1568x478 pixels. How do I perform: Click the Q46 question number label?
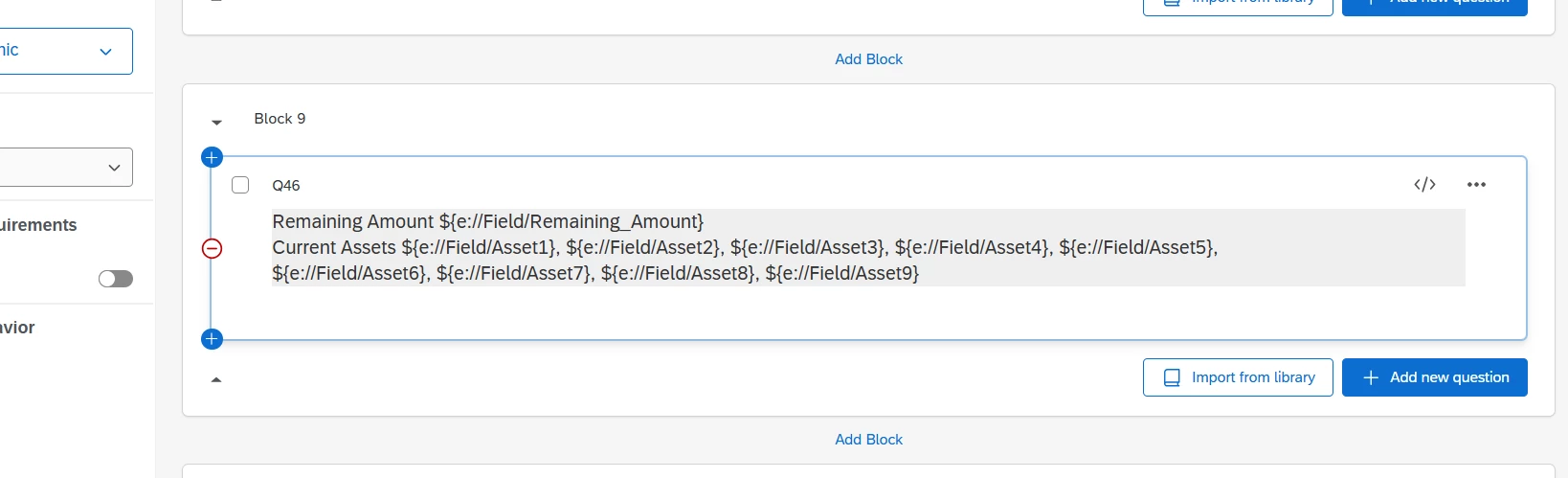pyautogui.click(x=285, y=186)
